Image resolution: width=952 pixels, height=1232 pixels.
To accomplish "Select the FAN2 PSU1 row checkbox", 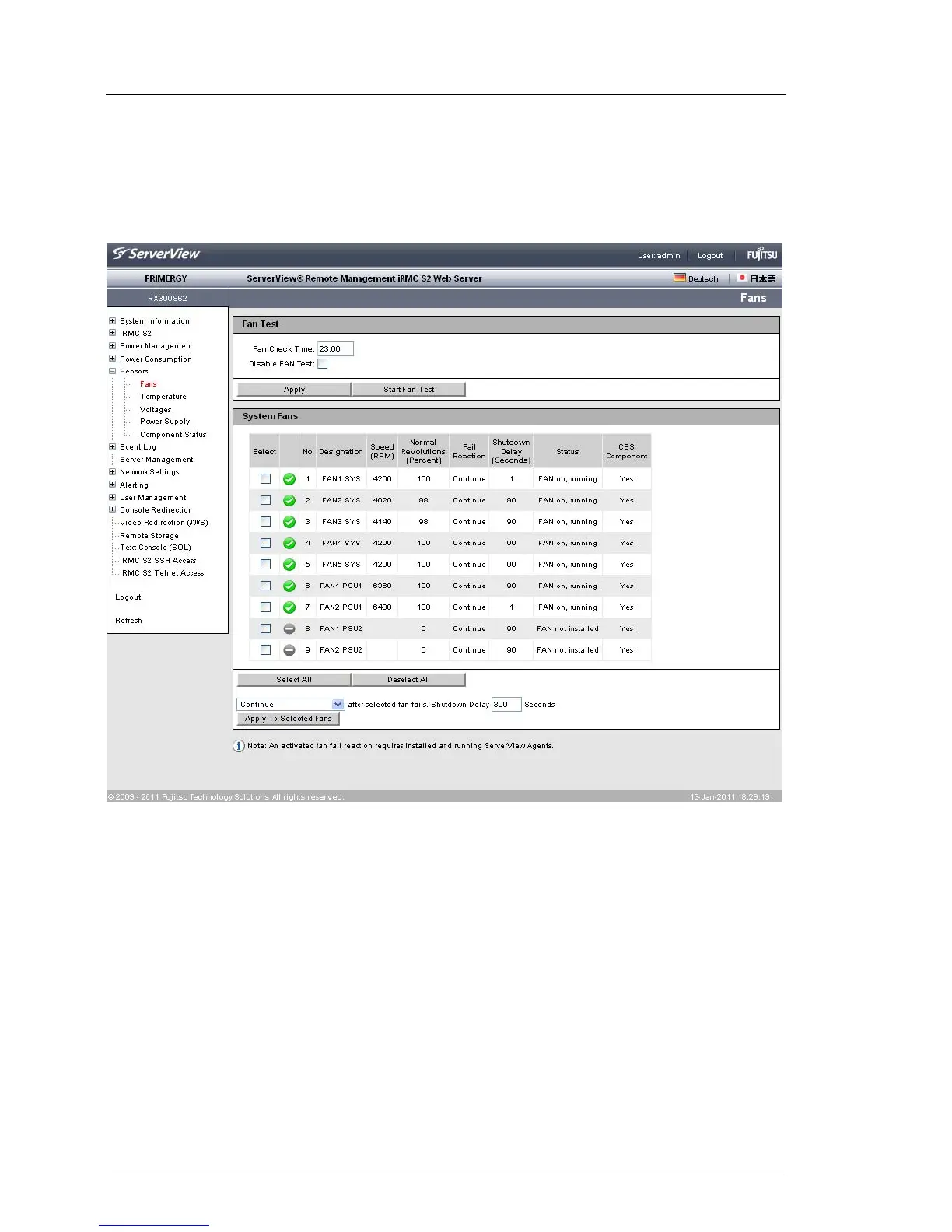I will (265, 607).
